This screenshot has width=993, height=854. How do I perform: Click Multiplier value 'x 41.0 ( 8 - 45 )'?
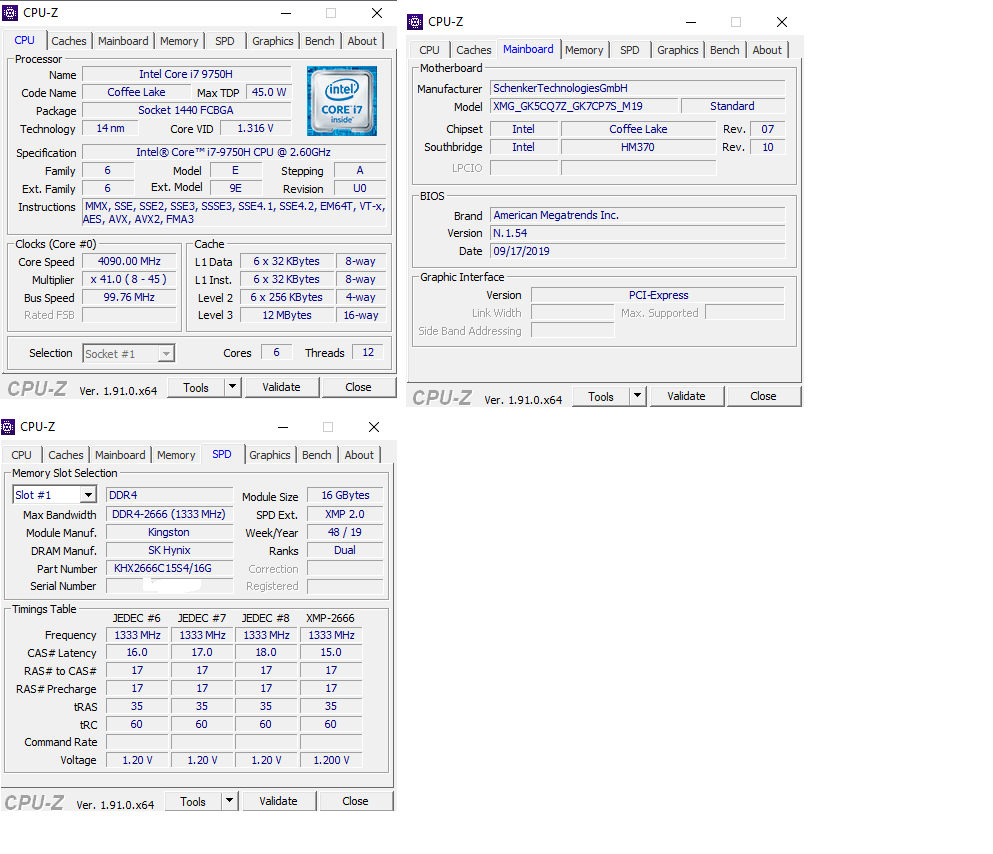(129, 279)
